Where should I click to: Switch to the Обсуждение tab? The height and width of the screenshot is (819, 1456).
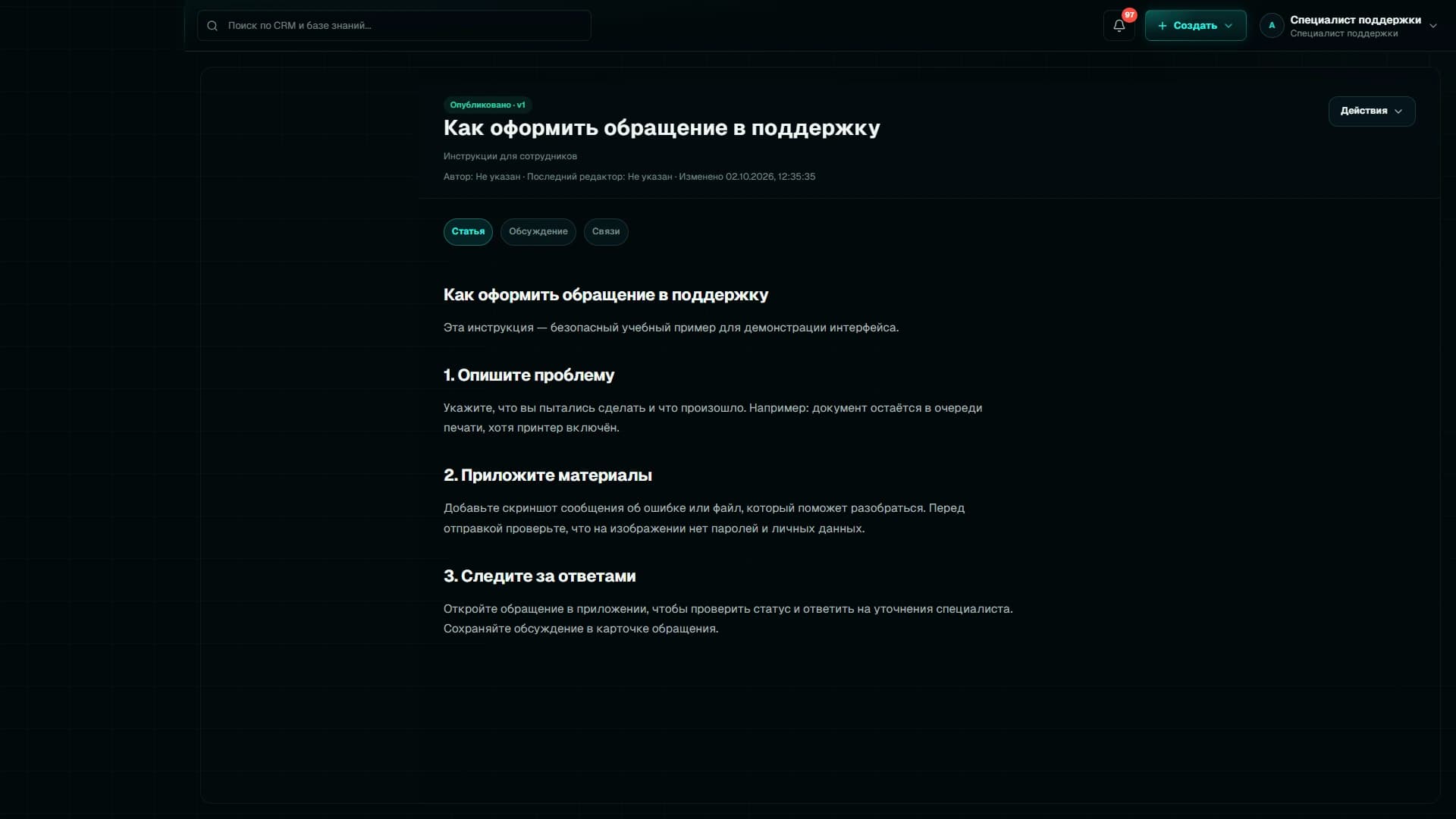[x=538, y=231]
